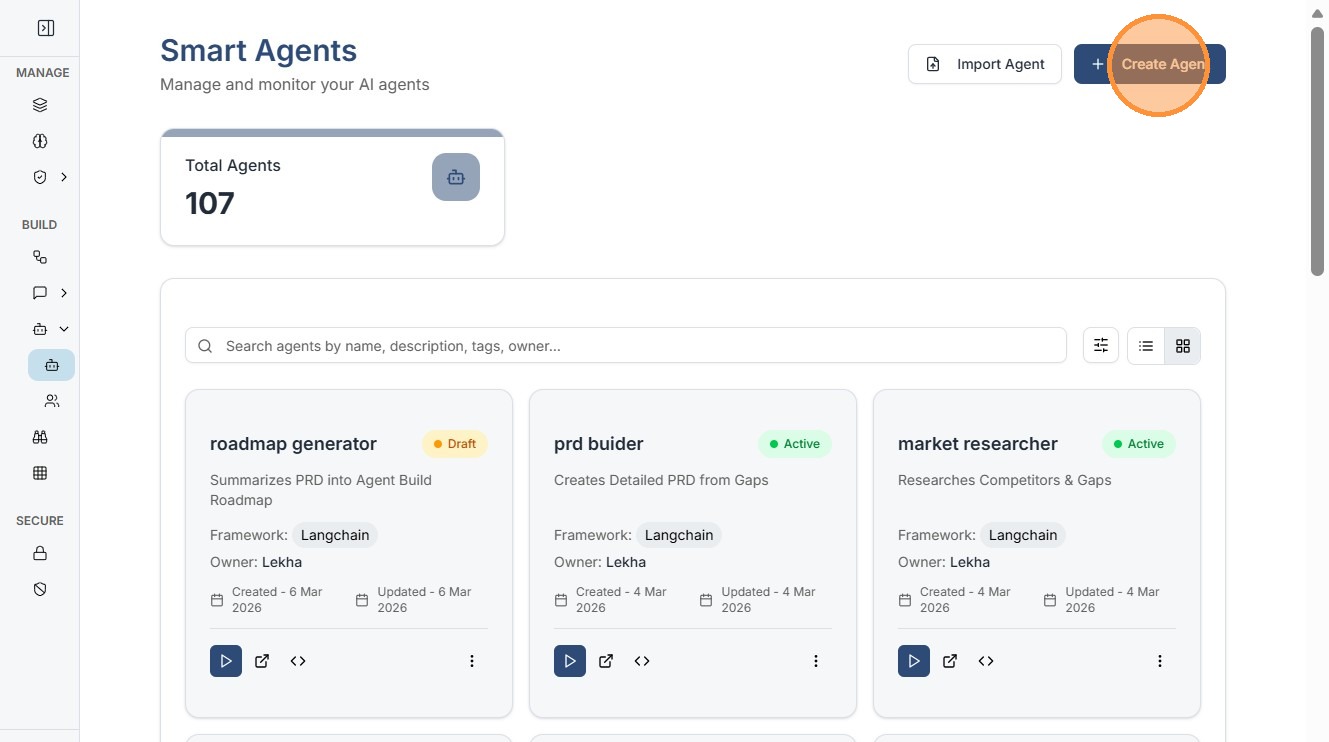Image resolution: width=1329 pixels, height=742 pixels.
Task: Expand the chat bubble submenu chevron
Action: (64, 293)
